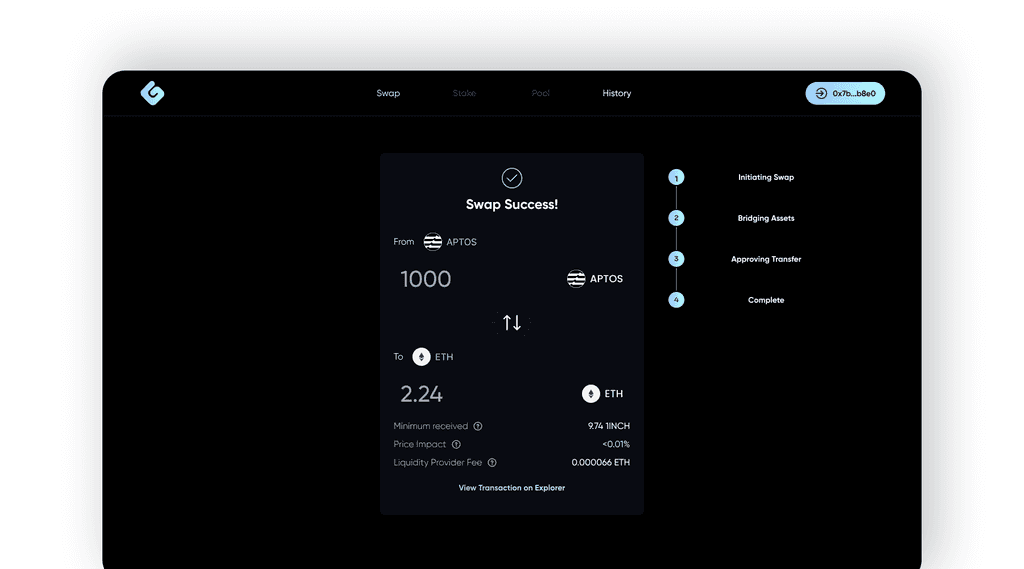Click the ETH icon in To row
This screenshot has height=569, width=1024.
tap(421, 357)
